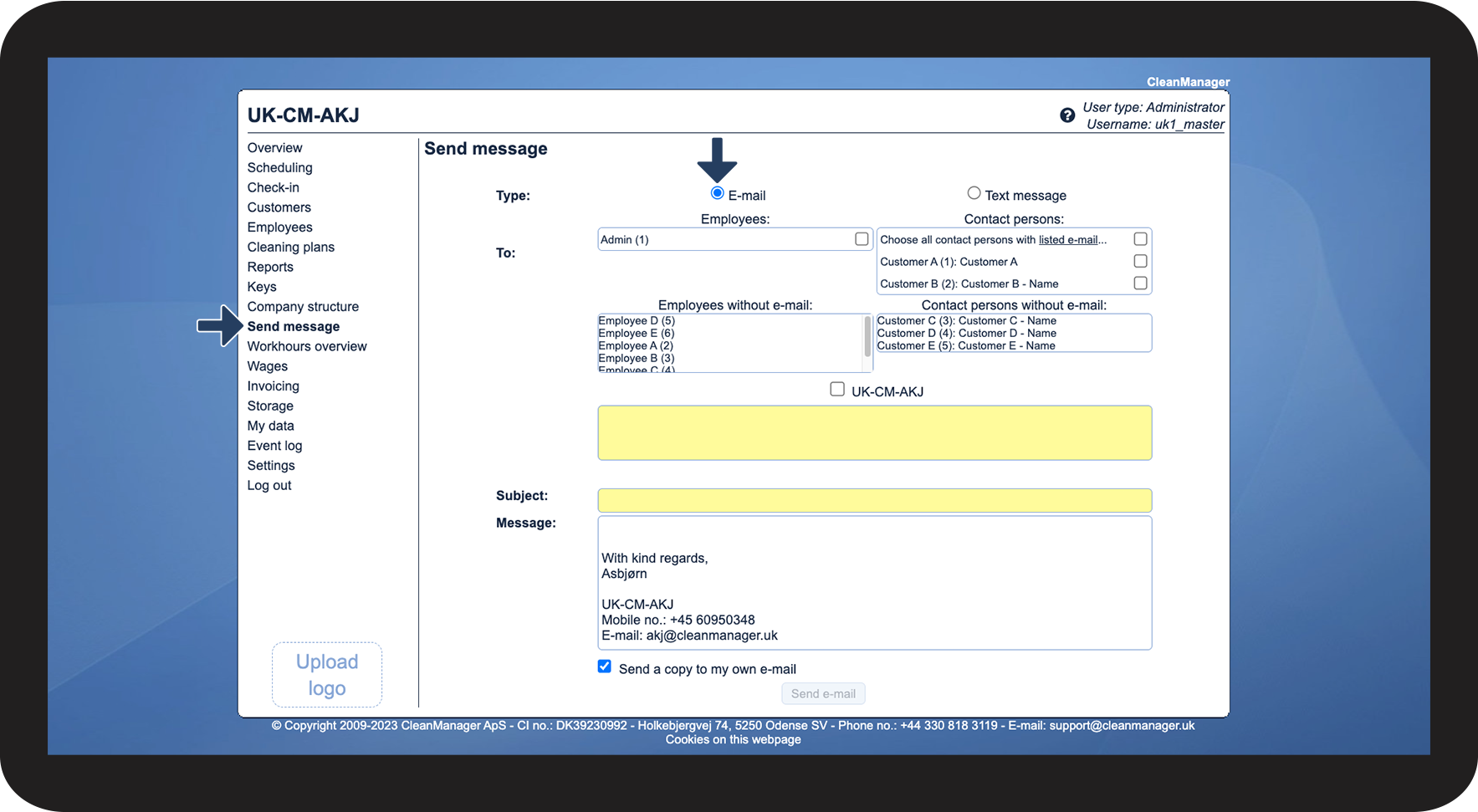This screenshot has height=812, width=1478.
Task: Select 'Customer D (4): Customer D - Name'
Action: tap(967, 334)
